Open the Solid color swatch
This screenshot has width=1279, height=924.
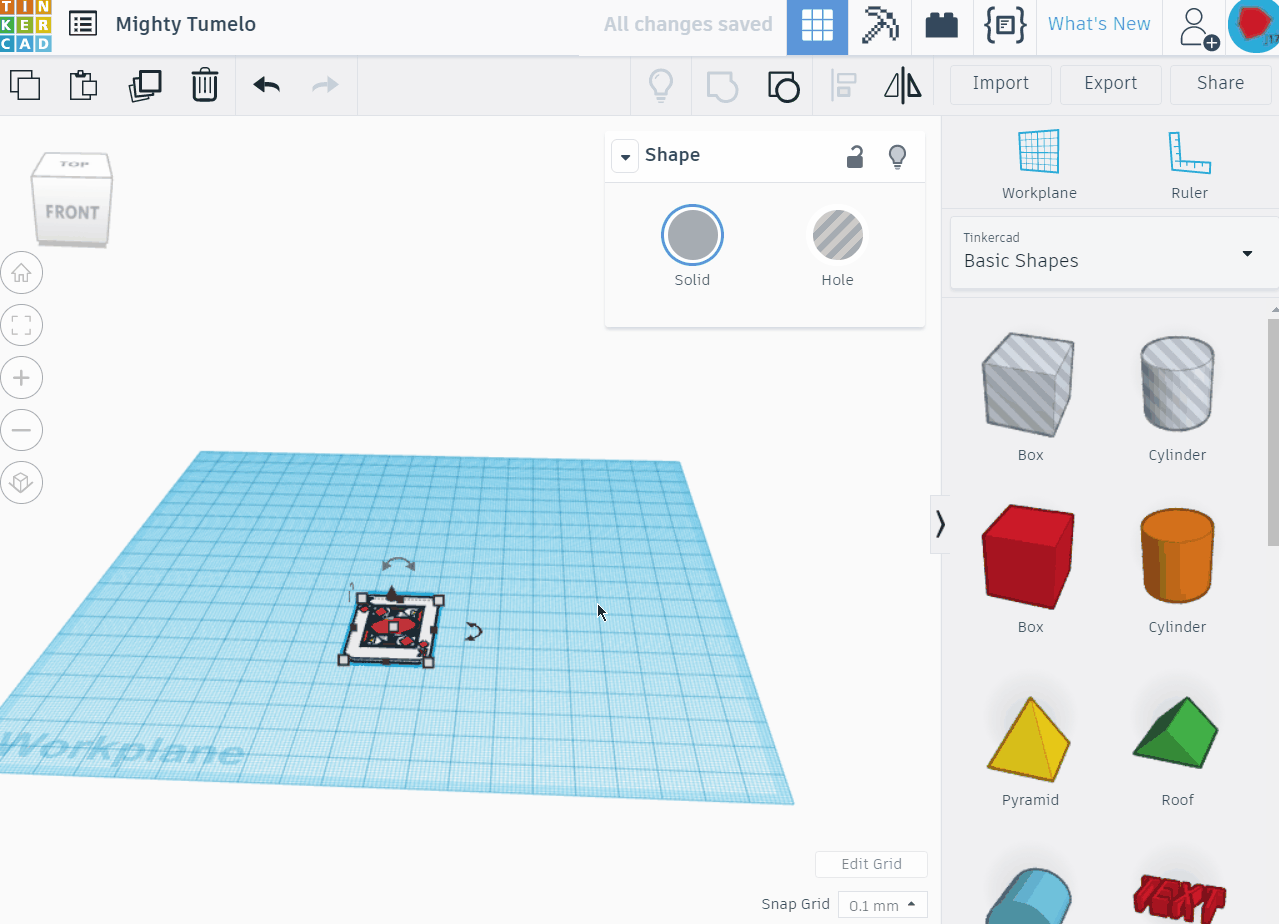tap(692, 235)
